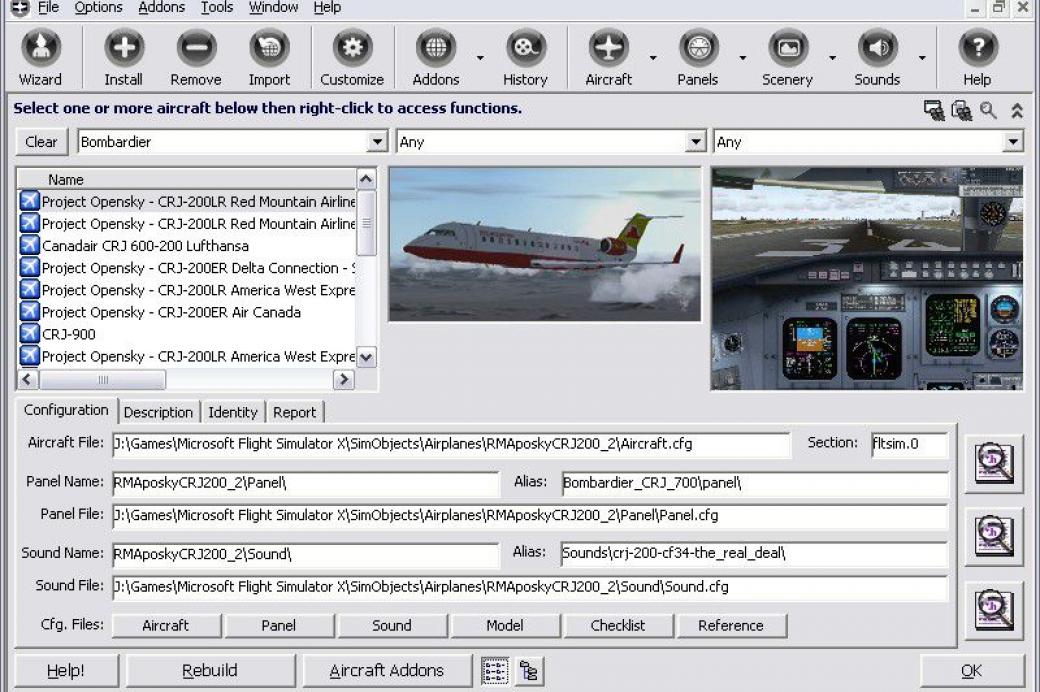Select the Configuration tab
1040x692 pixels.
coord(66,410)
